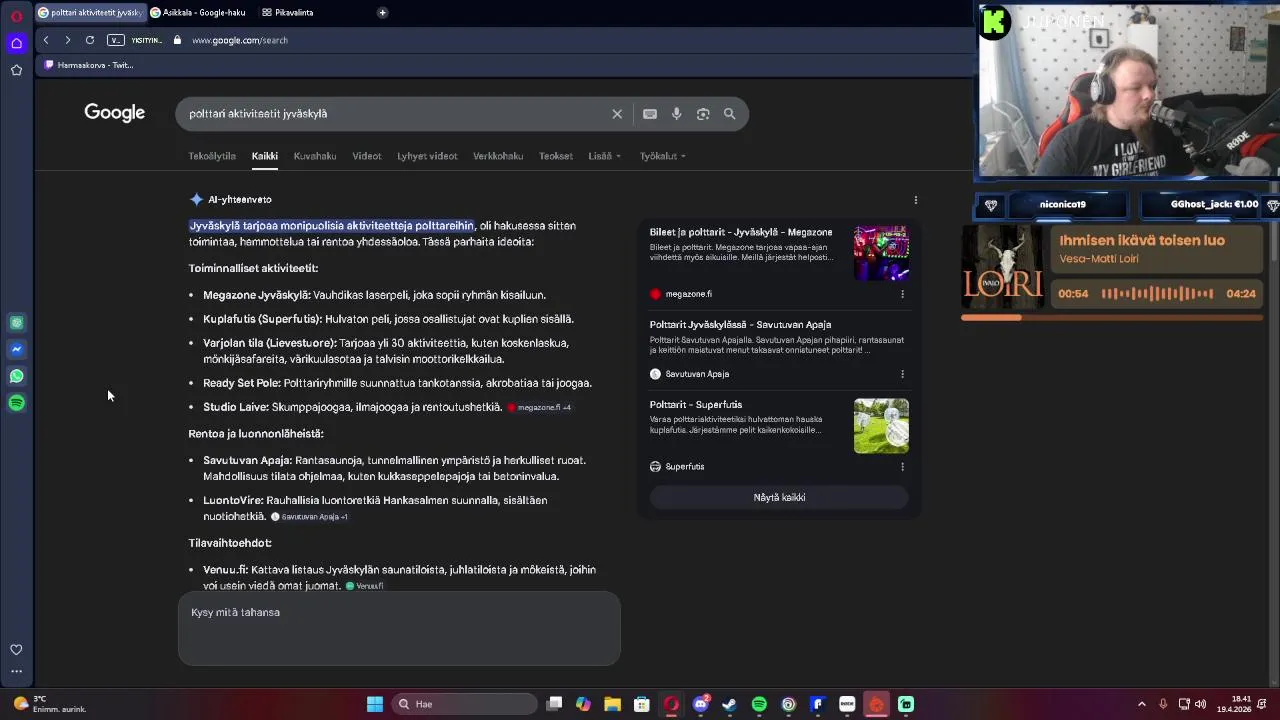Open File Explorer from taskbar
Image resolution: width=1280 pixels, height=720 pixels.
click(x=612, y=704)
